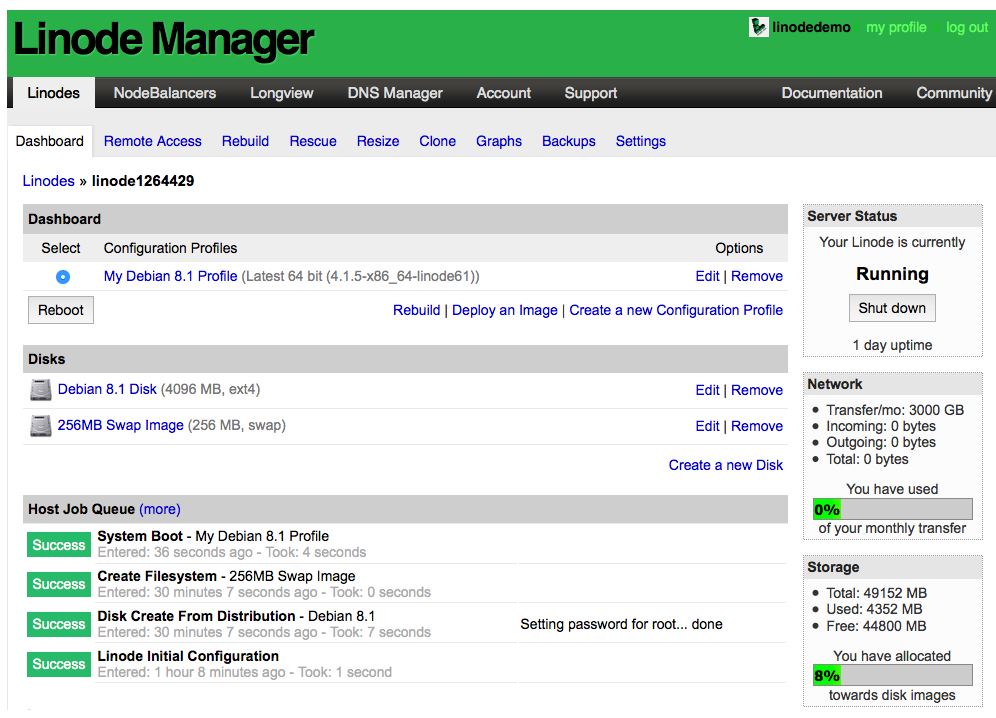
Task: Remove the 256MB Swap Image disk
Action: point(757,426)
